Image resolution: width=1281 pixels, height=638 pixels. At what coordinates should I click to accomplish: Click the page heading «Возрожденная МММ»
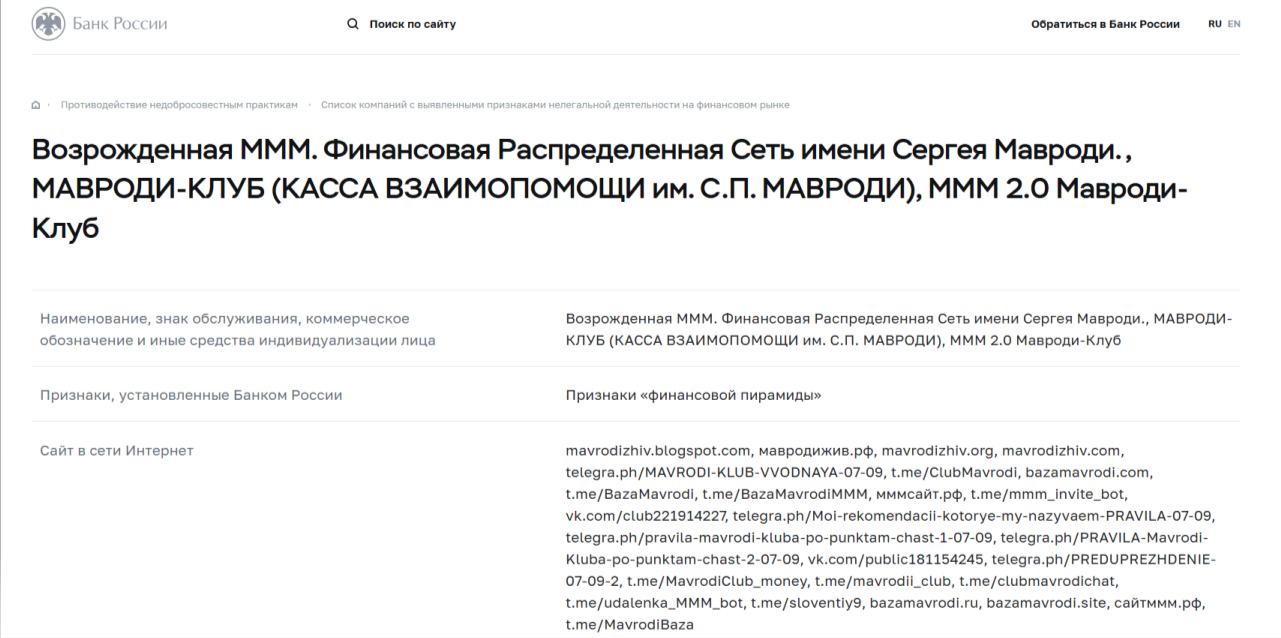coord(610,189)
